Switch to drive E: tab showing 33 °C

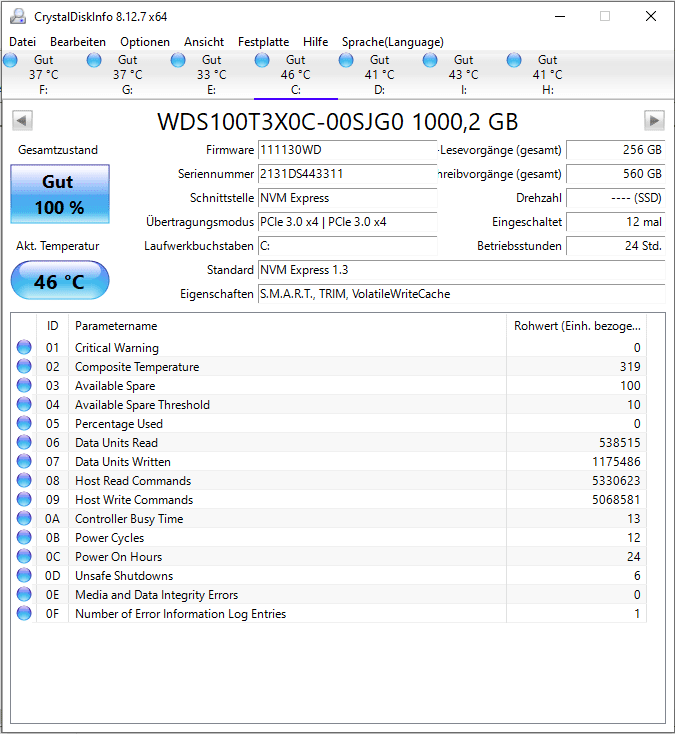[211, 74]
